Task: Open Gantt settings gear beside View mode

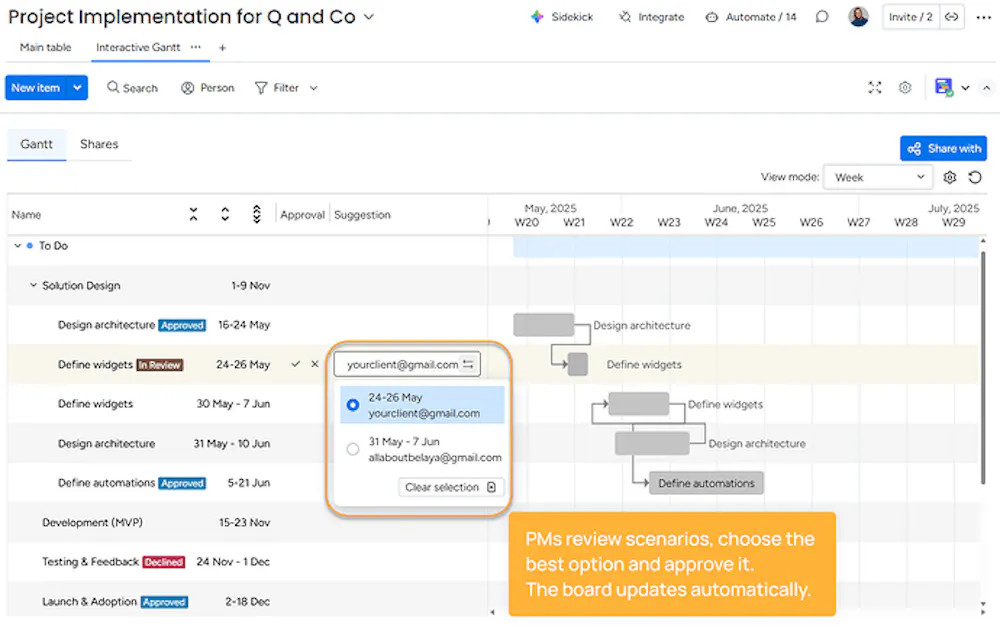Action: pos(950,178)
